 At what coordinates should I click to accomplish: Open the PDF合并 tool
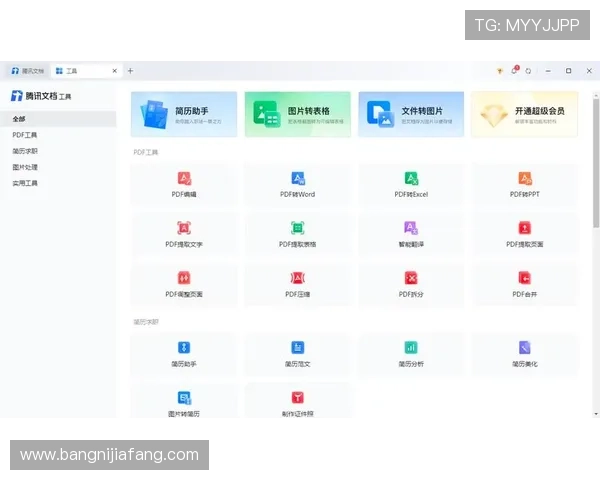click(x=525, y=285)
